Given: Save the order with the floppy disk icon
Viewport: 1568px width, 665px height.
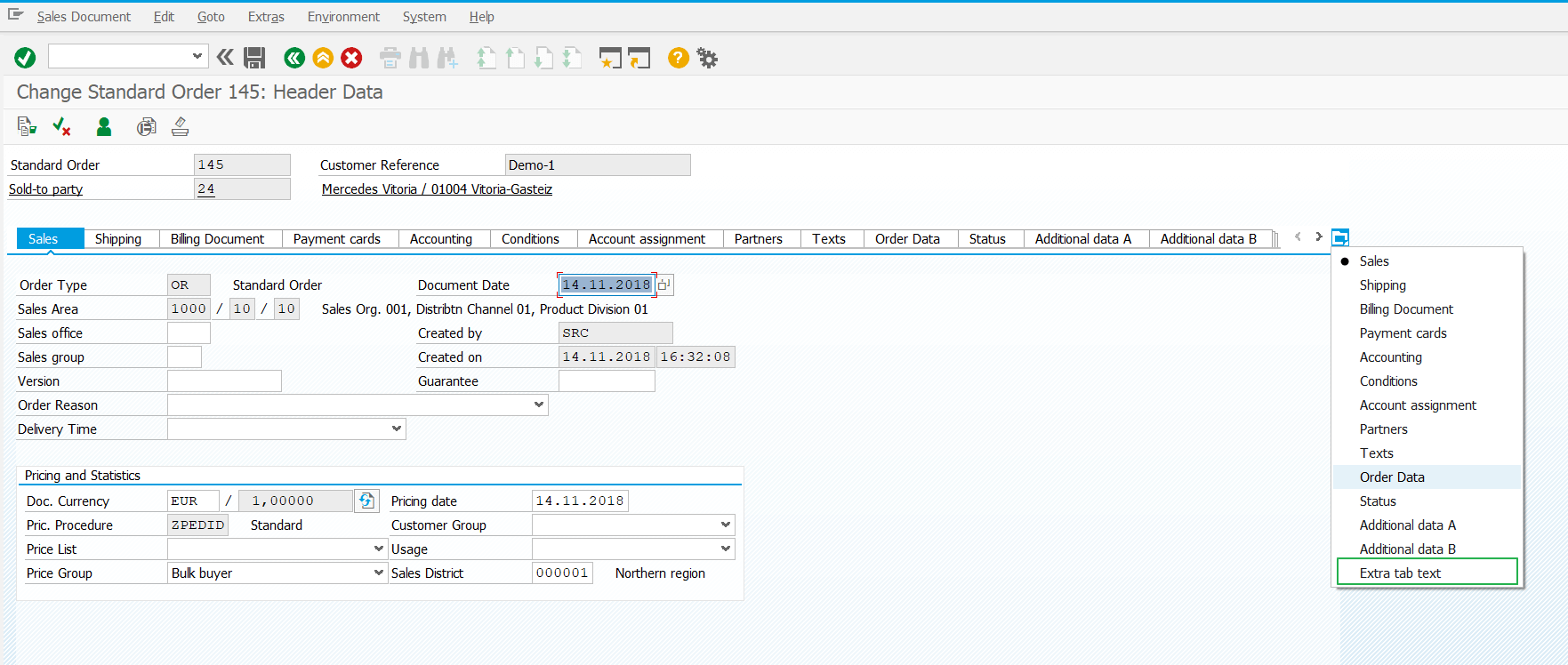Looking at the screenshot, I should click(x=254, y=58).
